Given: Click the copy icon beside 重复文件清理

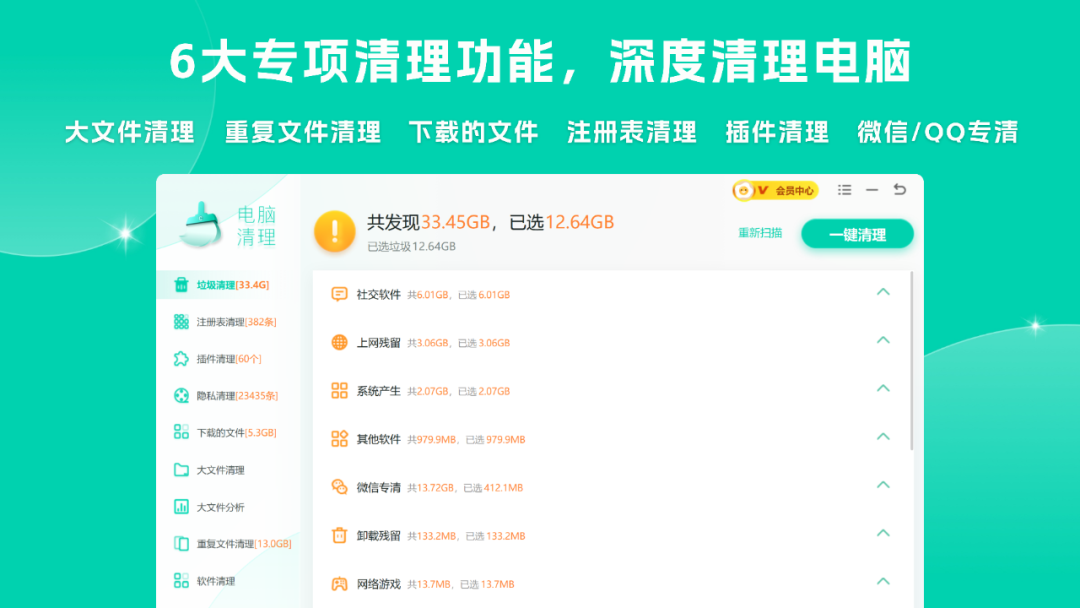Looking at the screenshot, I should tap(181, 543).
